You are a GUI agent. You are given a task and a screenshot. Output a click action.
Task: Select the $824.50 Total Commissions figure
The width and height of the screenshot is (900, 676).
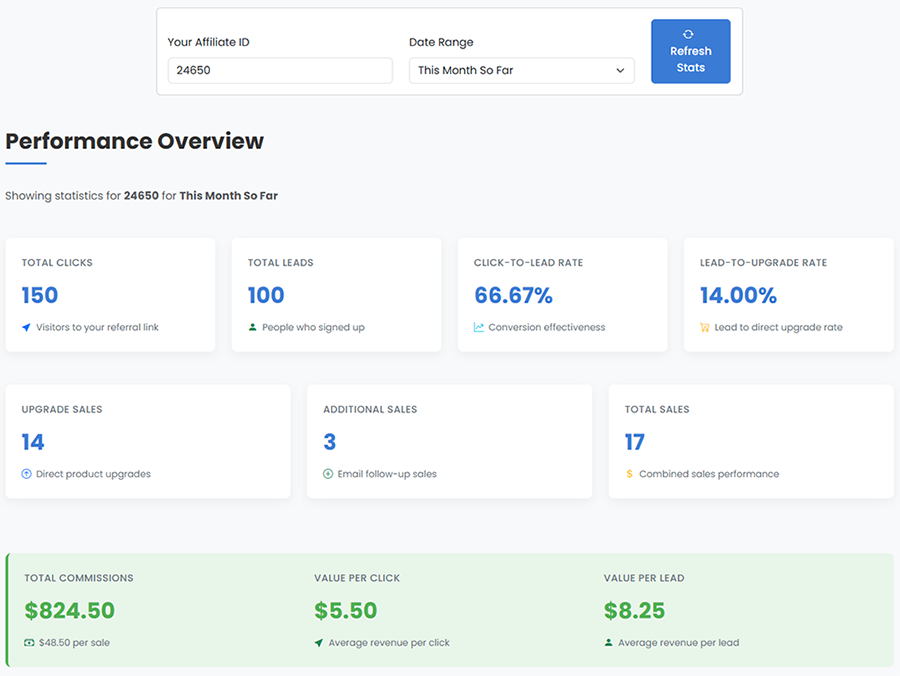click(x=69, y=610)
